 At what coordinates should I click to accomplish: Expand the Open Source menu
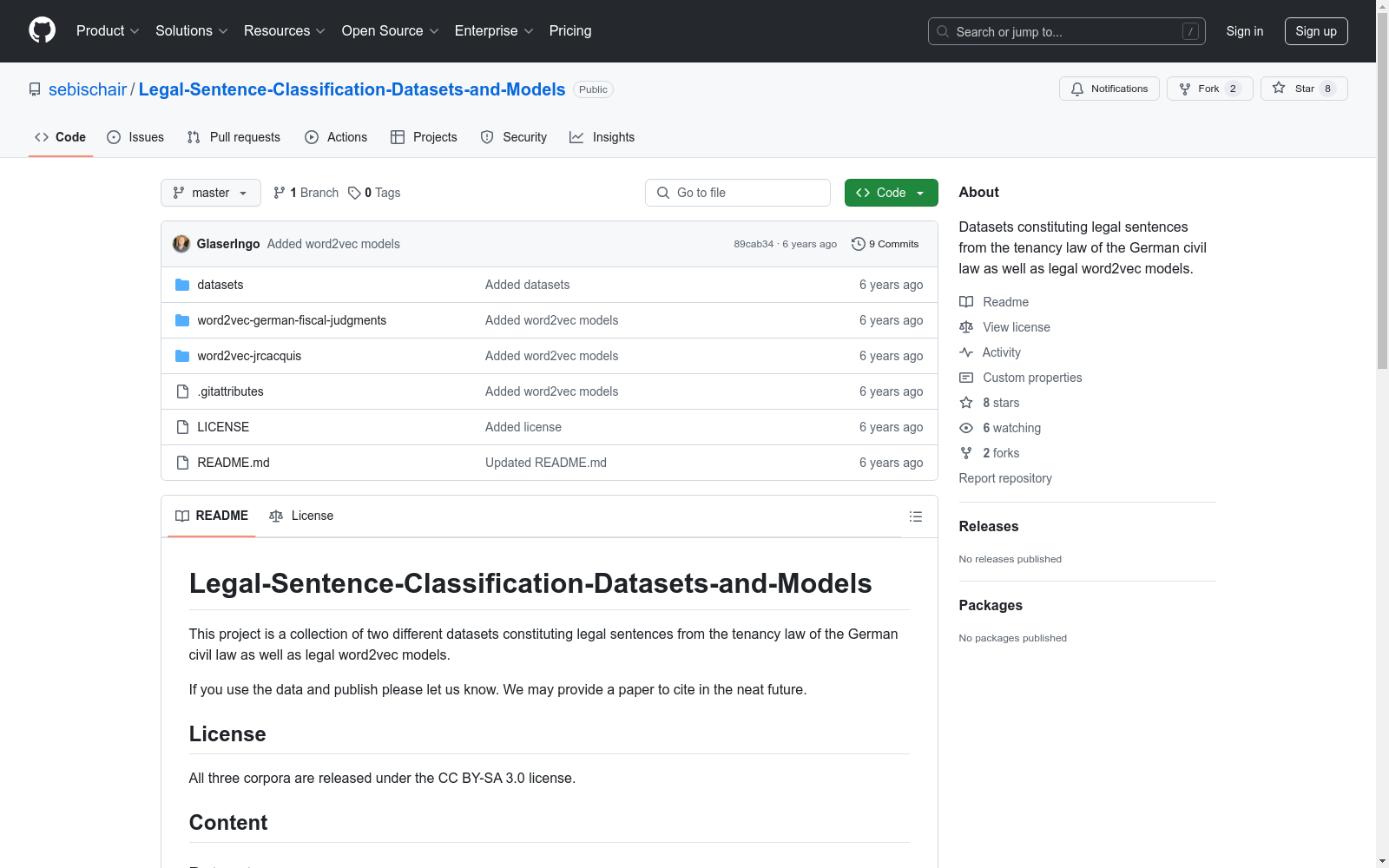pyautogui.click(x=391, y=30)
